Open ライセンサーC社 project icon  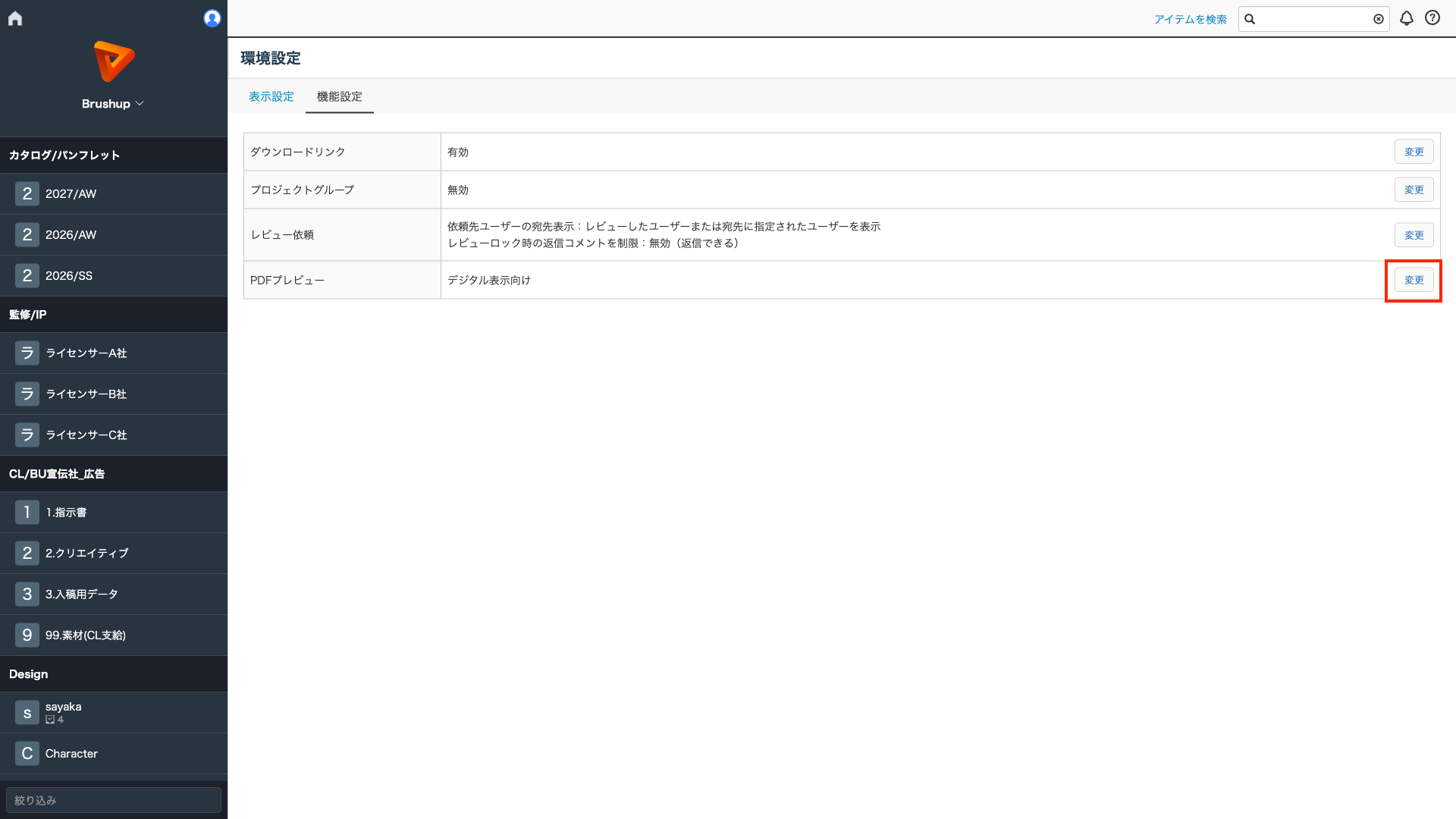[27, 435]
